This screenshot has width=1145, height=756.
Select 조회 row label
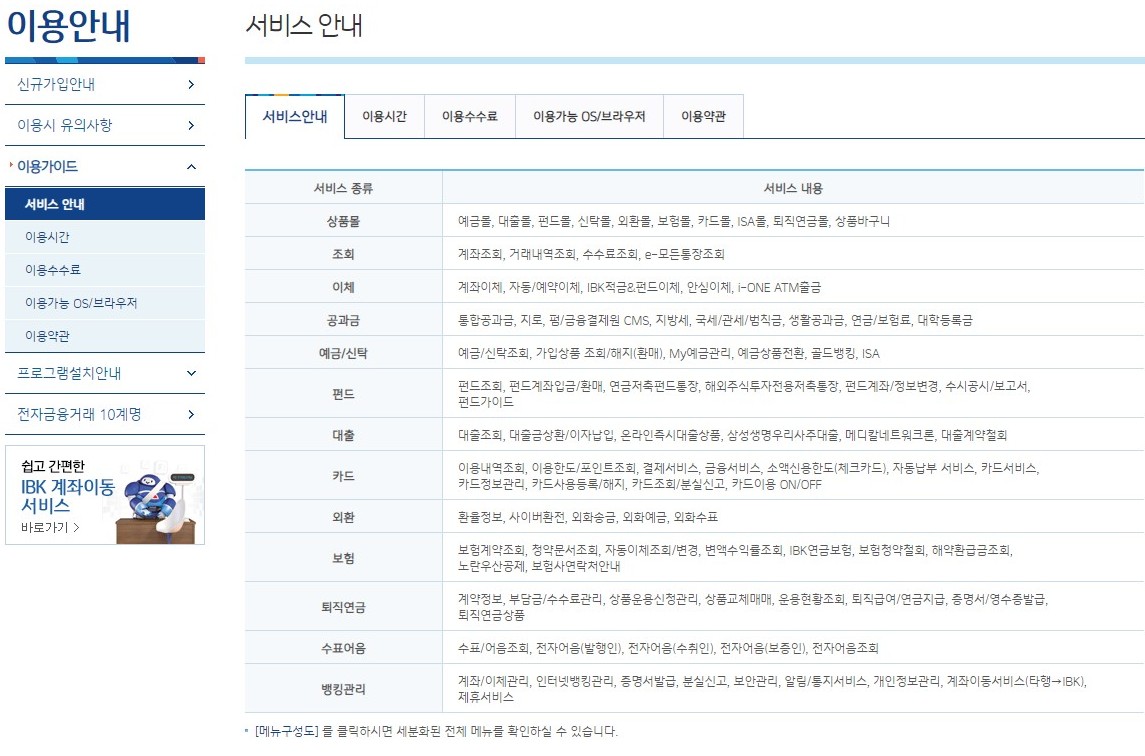pos(343,254)
